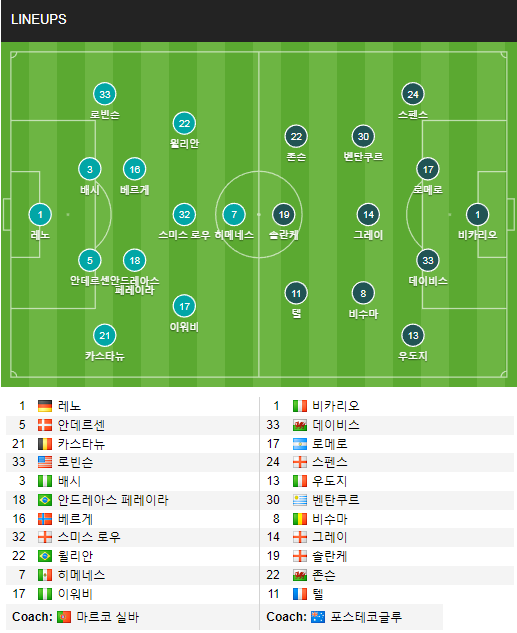The image size is (517, 633).
Task: Click Australia flag next to coach 포스테코글루
Action: click(x=318, y=617)
